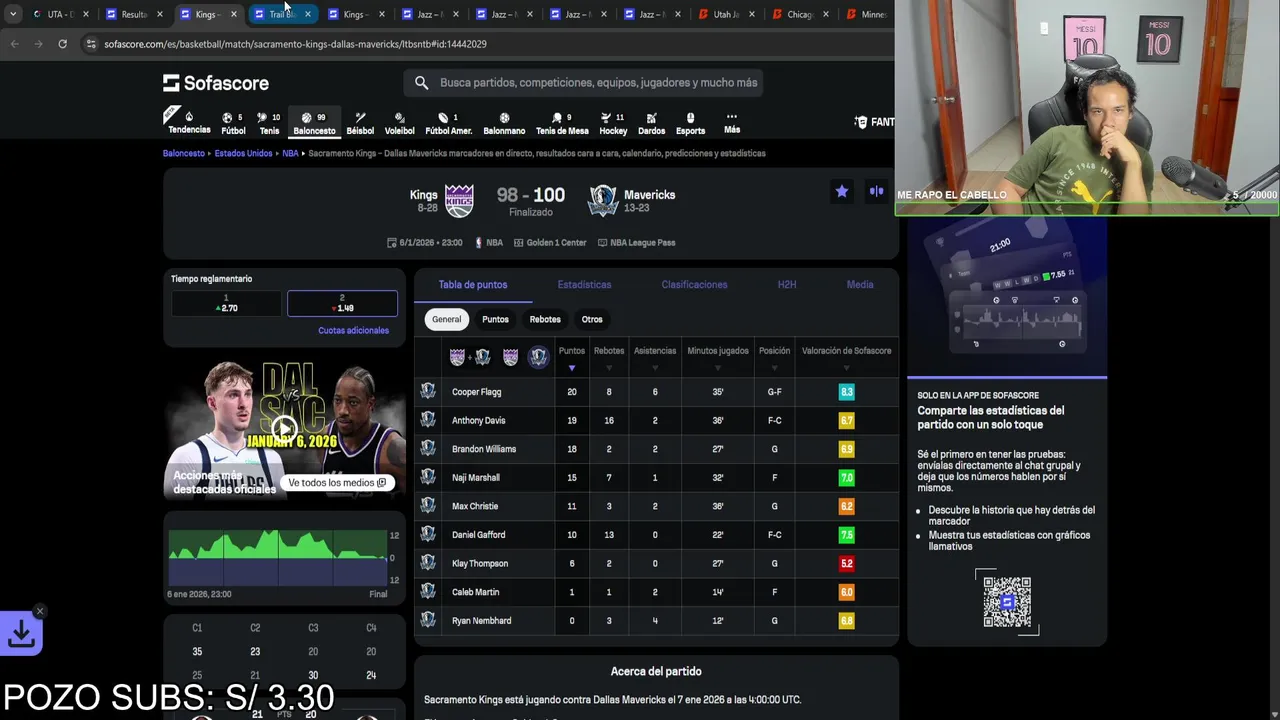Sort by Valoración de Sofascore column

(x=846, y=358)
